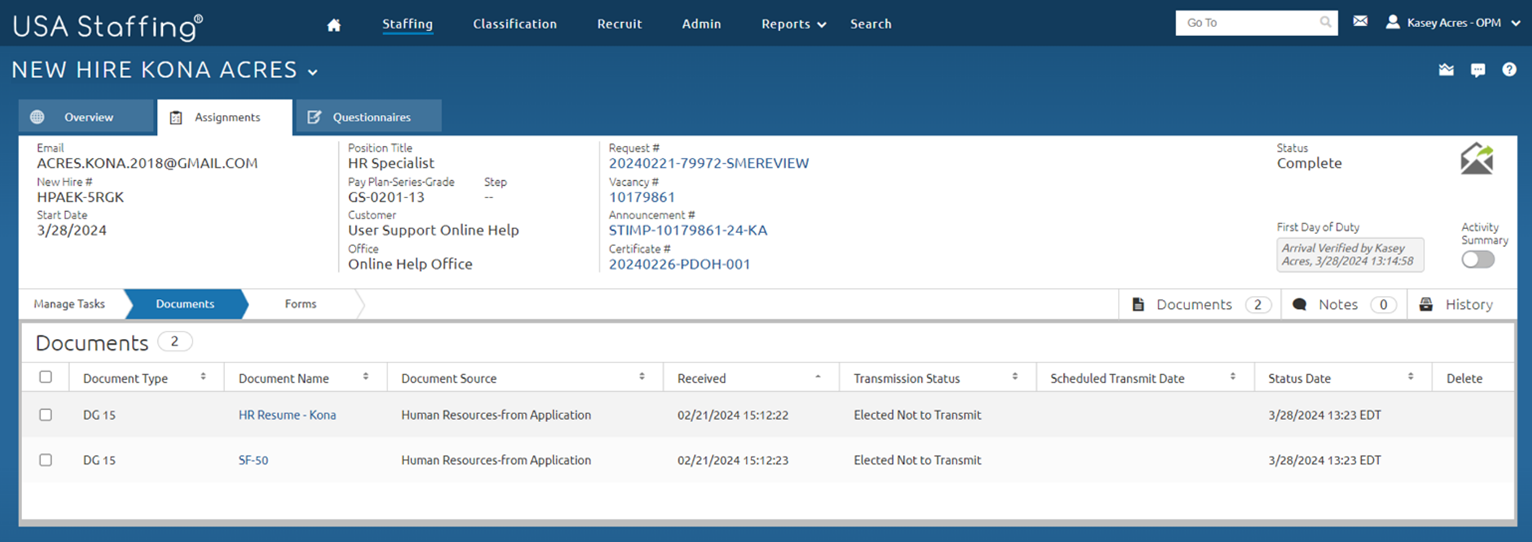This screenshot has height=542, width=1532.
Task: Click the Assignments tab clipboard icon
Action: click(176, 117)
